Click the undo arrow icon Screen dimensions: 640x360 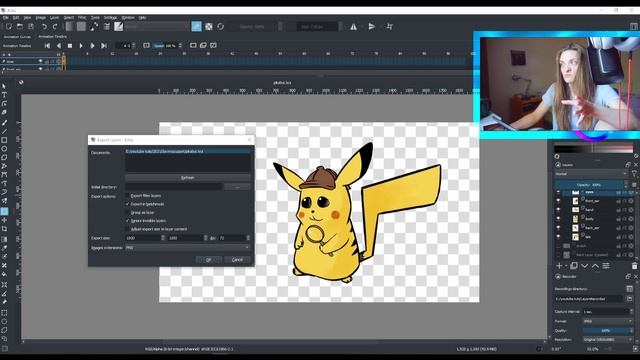tap(44, 27)
